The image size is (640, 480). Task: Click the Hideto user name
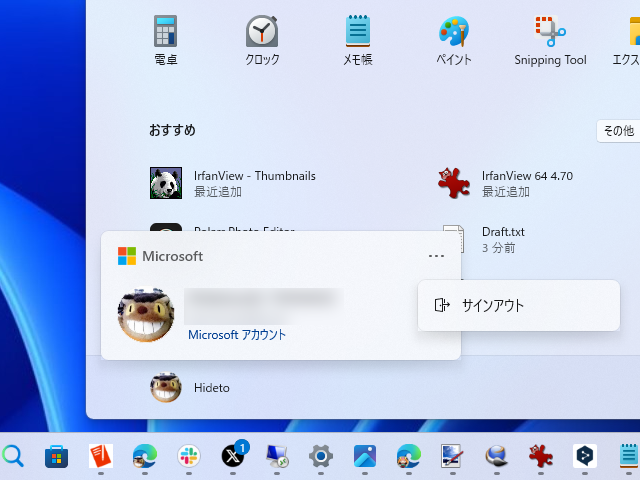(211, 388)
